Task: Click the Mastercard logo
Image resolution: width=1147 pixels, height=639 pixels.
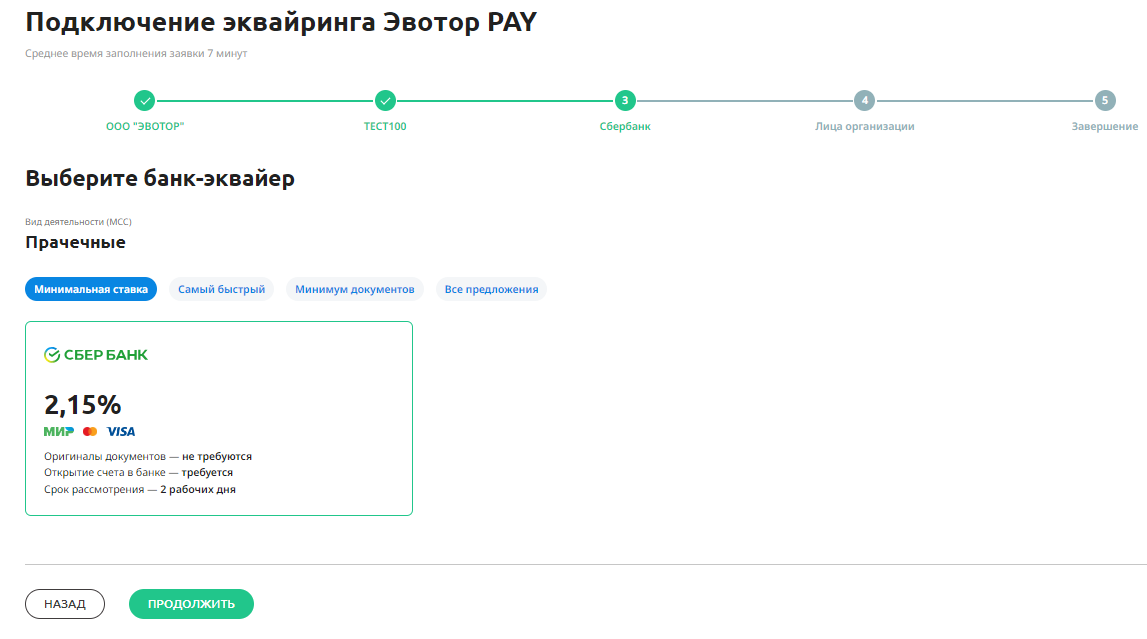Action: click(x=90, y=431)
